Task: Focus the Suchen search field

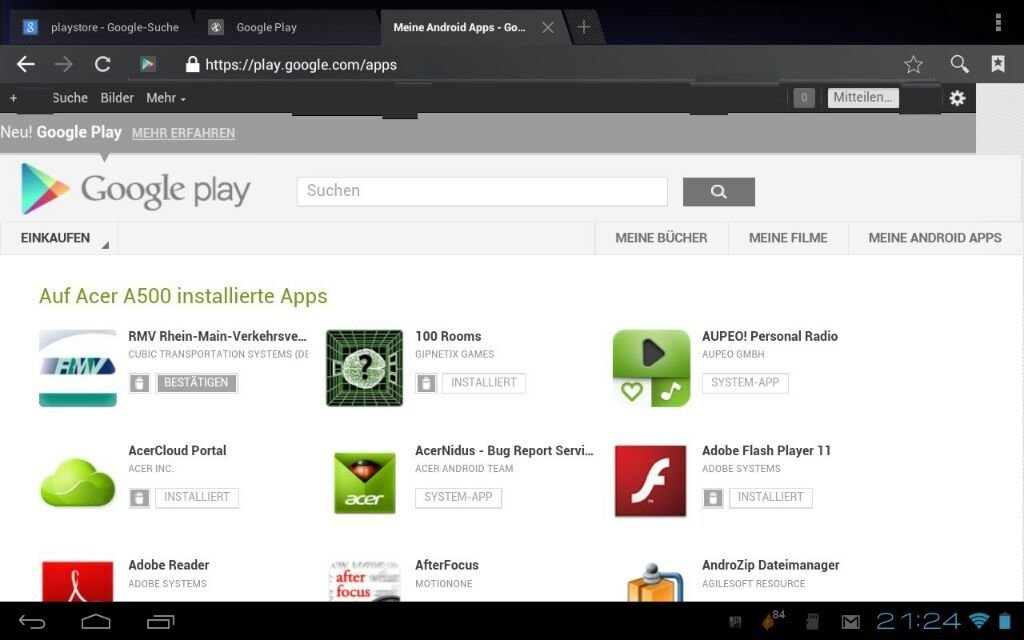Action: pos(482,191)
